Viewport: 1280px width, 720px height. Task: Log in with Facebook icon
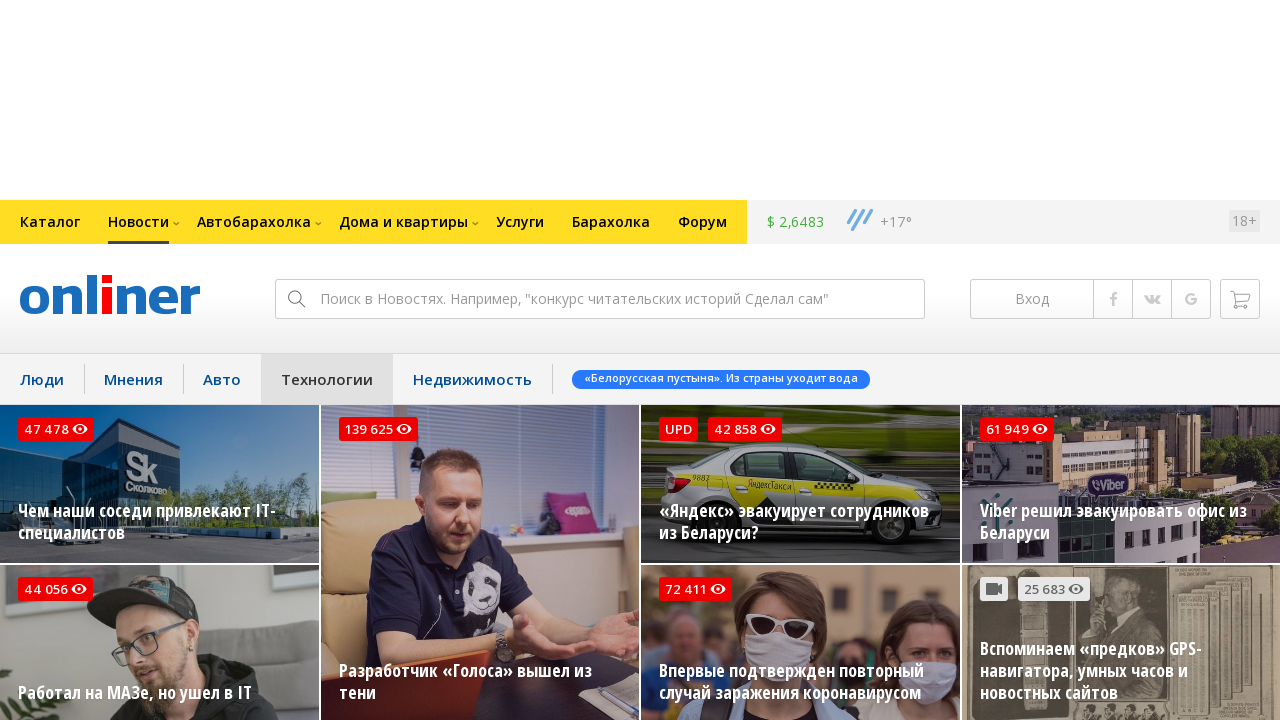pyautogui.click(x=1113, y=299)
